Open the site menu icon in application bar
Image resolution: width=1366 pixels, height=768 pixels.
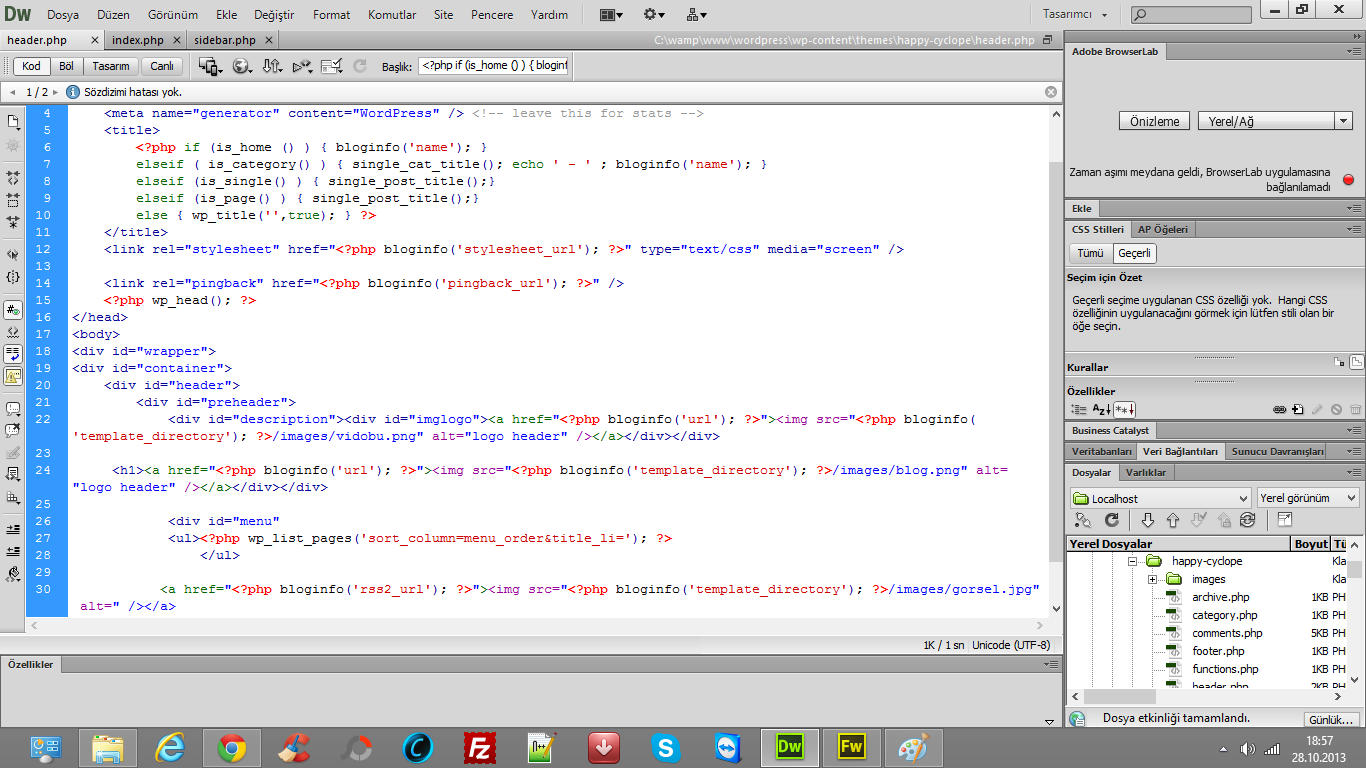point(697,15)
